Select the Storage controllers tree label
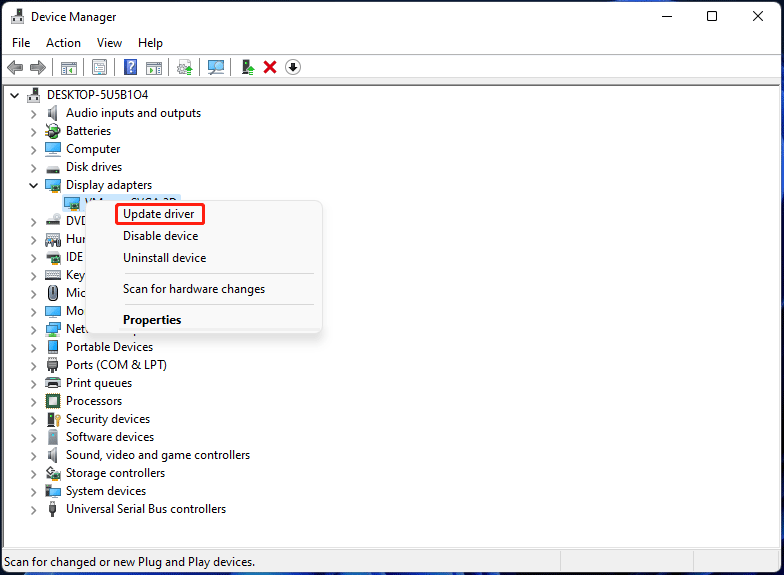784x575 pixels. click(x=116, y=473)
